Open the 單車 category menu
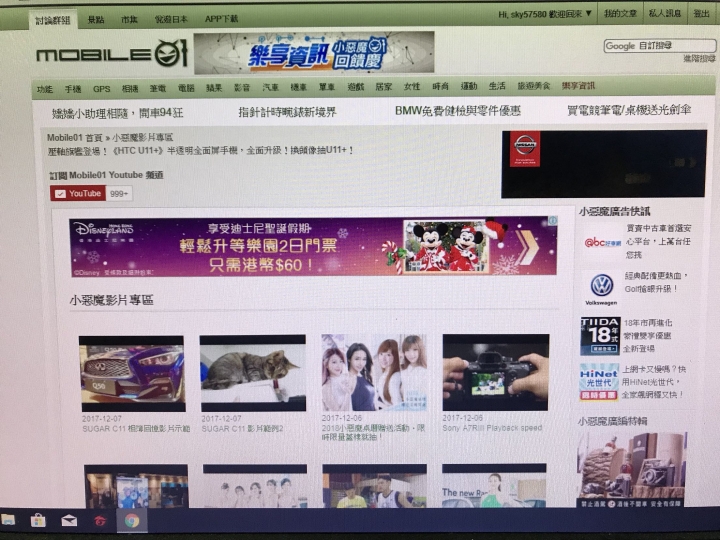This screenshot has height=540, width=720. tap(326, 87)
